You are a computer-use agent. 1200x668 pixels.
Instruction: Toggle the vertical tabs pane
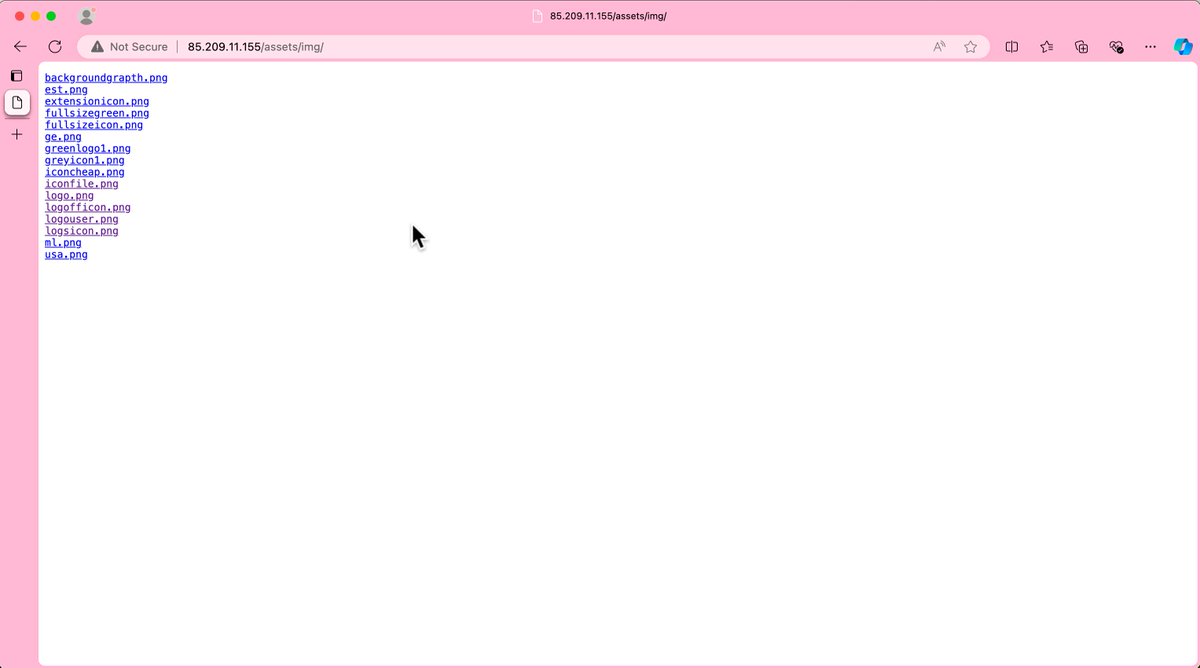click(17, 76)
